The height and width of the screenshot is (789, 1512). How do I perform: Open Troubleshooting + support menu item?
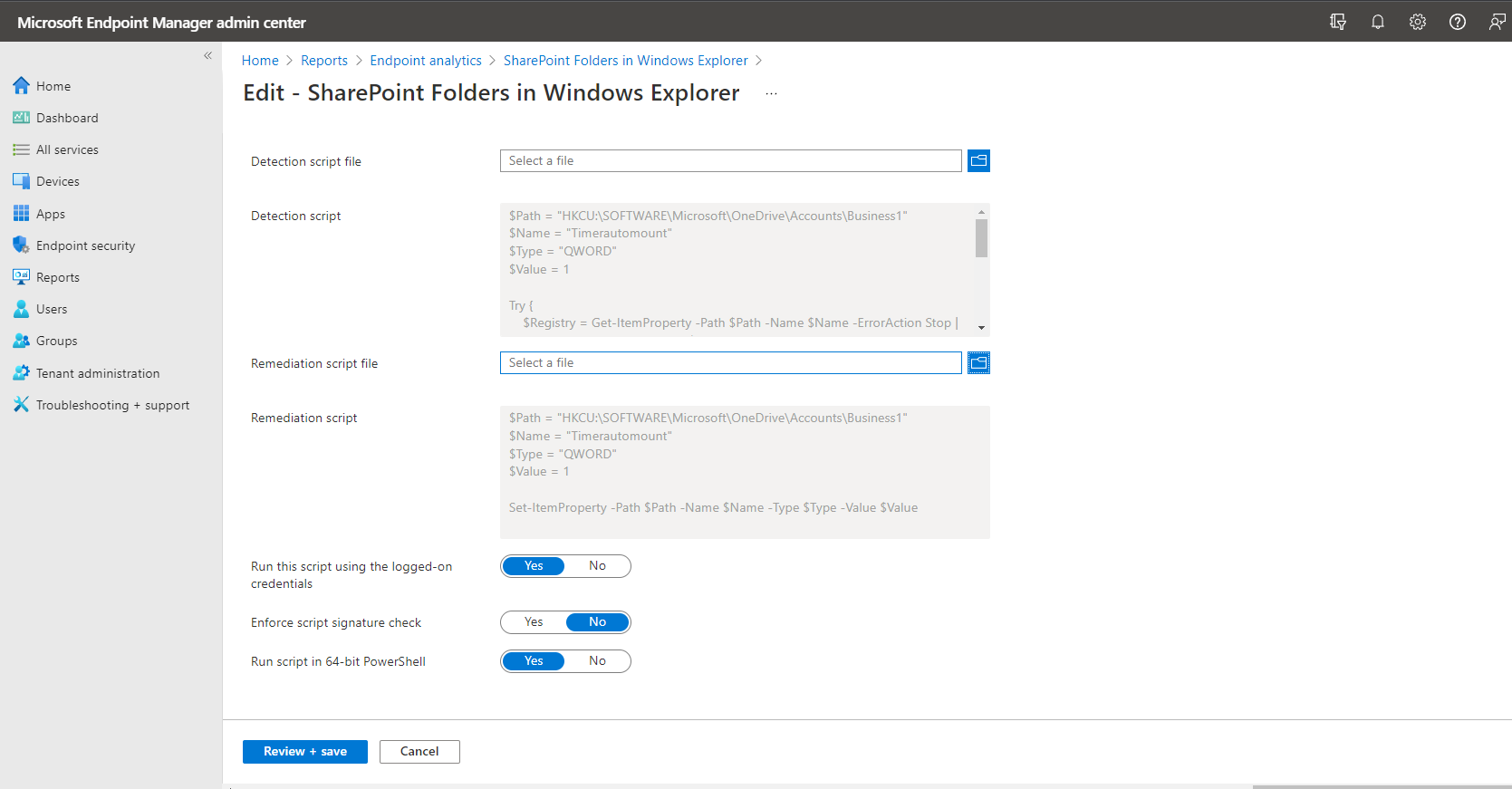pos(113,405)
